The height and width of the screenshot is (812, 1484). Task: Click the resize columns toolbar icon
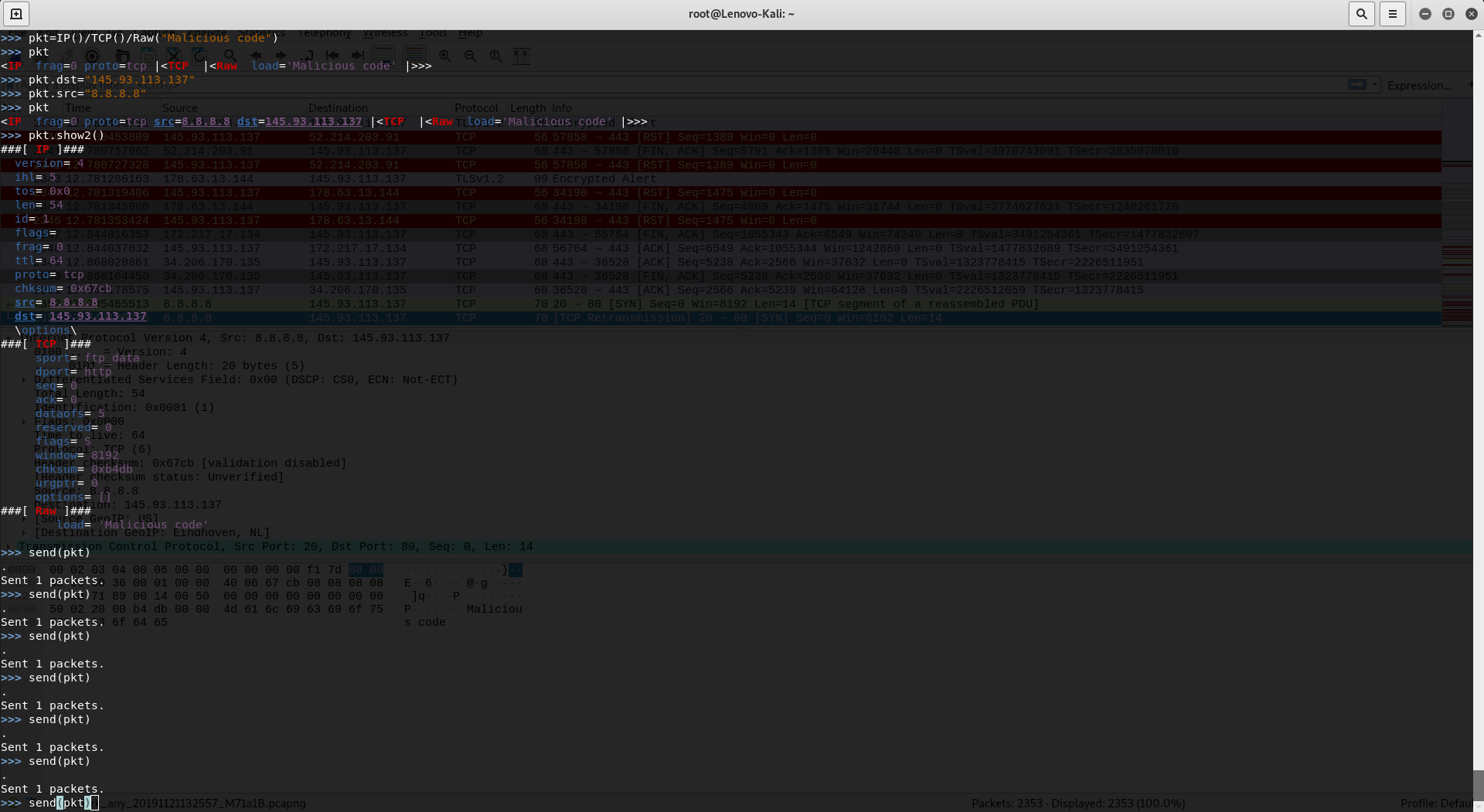[522, 56]
